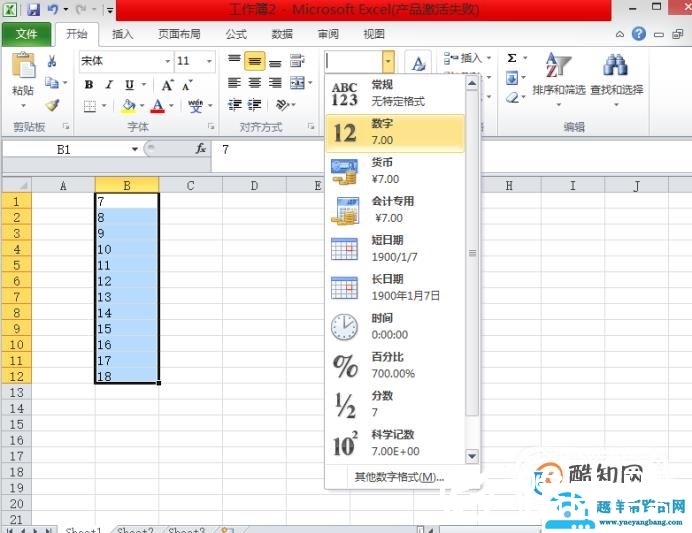Align text to bottom
Screen dimensions: 692x533
[275, 61]
